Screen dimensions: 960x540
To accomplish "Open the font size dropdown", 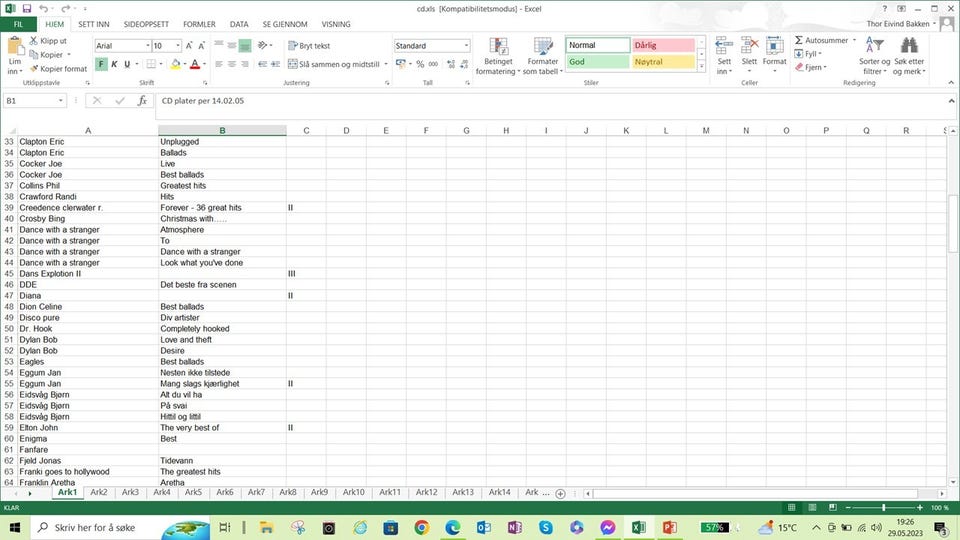I will 178,46.
